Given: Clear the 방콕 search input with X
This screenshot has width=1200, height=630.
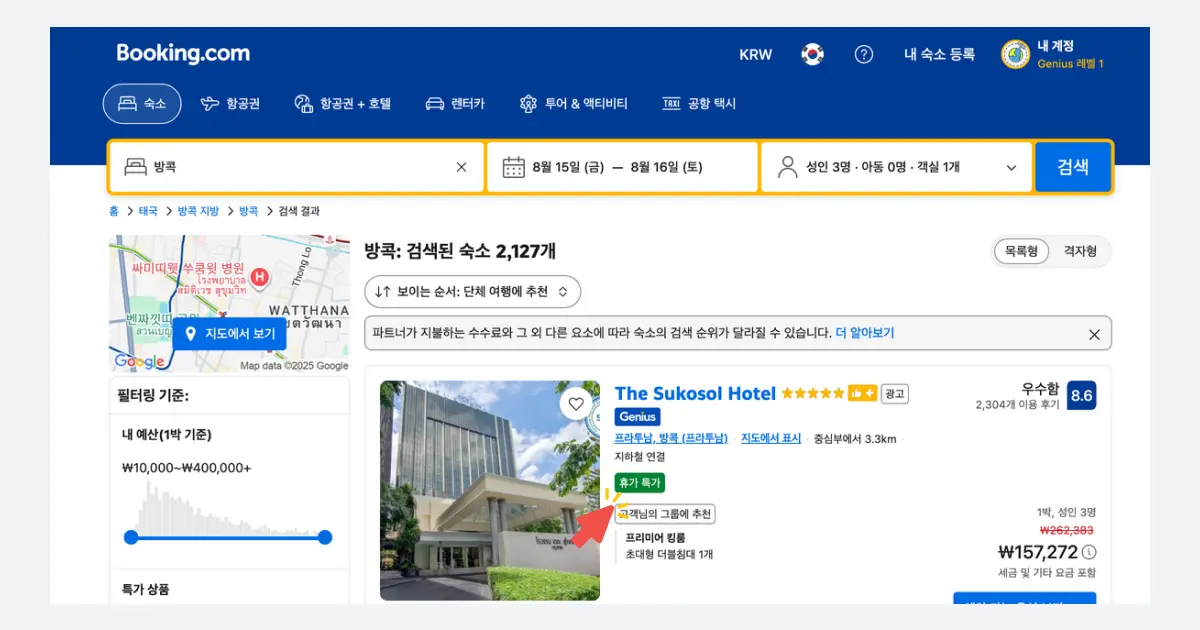Looking at the screenshot, I should [x=459, y=166].
